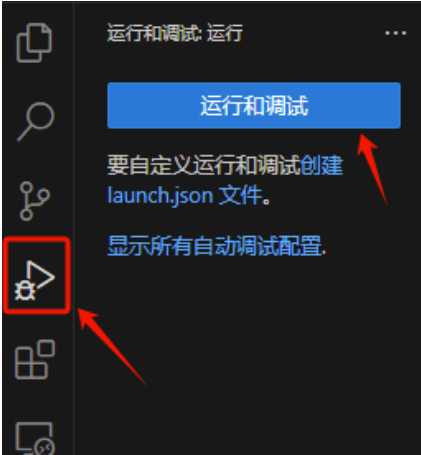This screenshot has height=455, width=421.
Task: Open the Explorer files view
Action: (34, 43)
